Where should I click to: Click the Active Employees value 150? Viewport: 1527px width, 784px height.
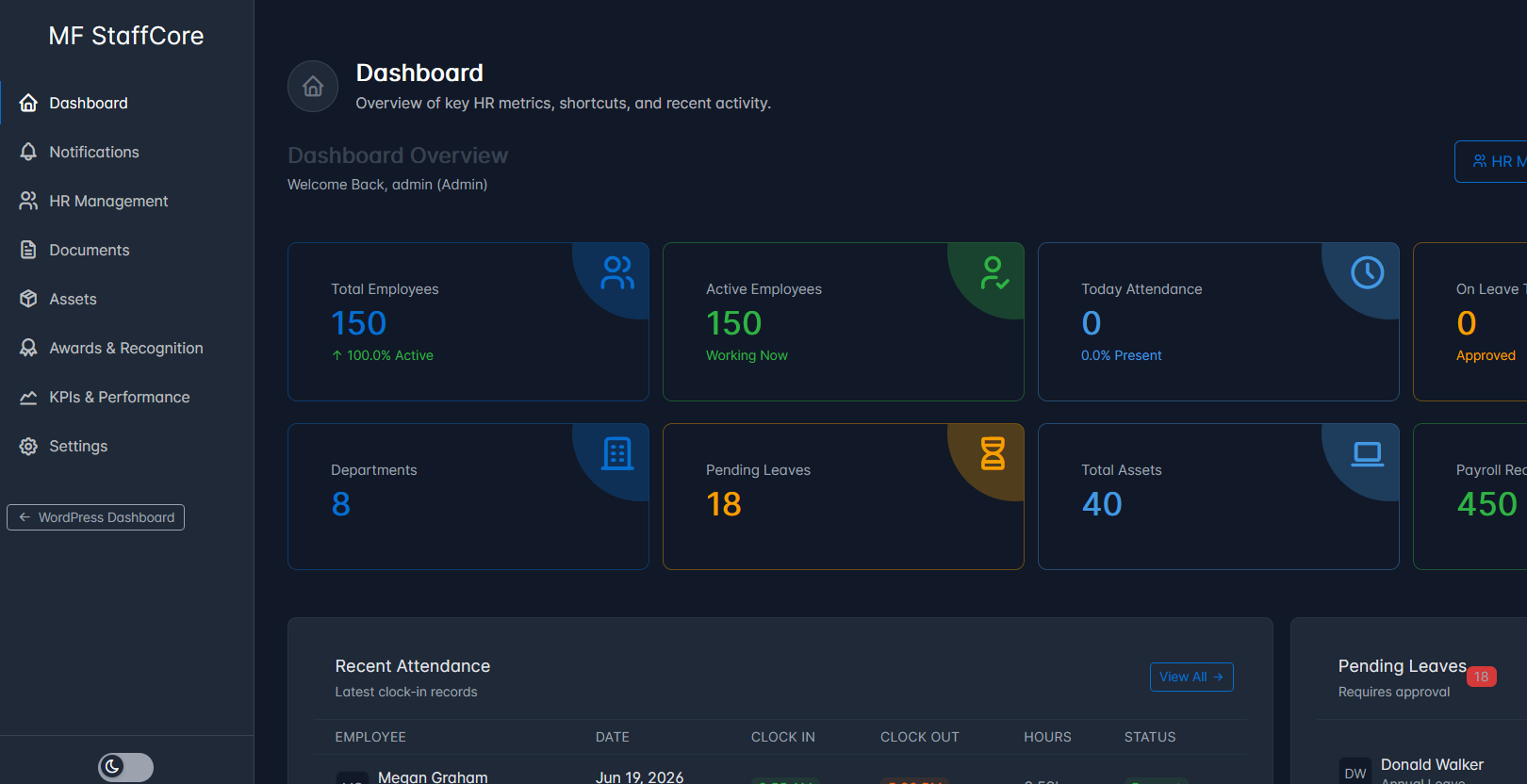pos(734,323)
